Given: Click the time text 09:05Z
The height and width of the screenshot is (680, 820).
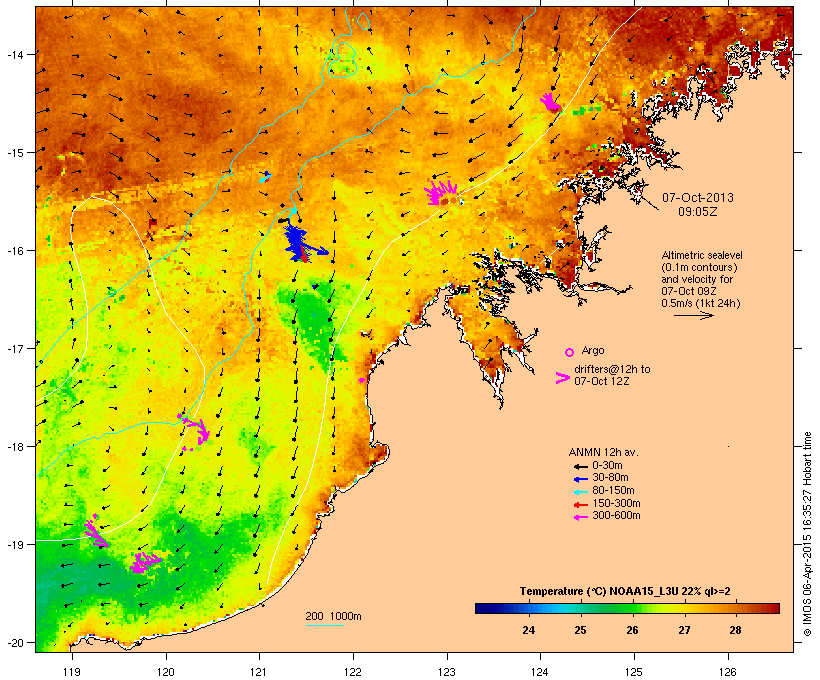Looking at the screenshot, I should pos(698,212).
